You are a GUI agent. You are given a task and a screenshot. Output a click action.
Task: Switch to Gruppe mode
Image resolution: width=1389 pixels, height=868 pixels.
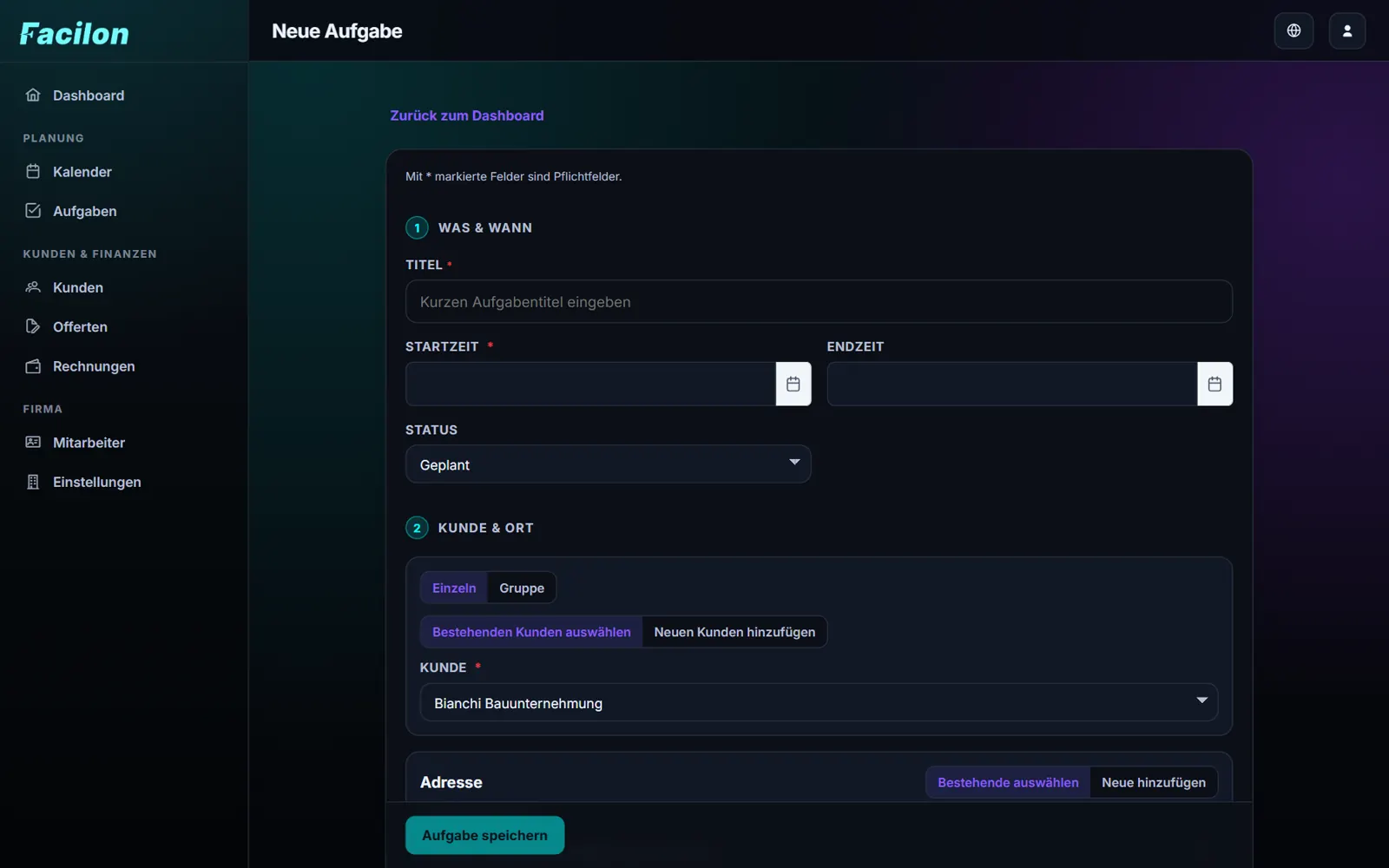[522, 588]
